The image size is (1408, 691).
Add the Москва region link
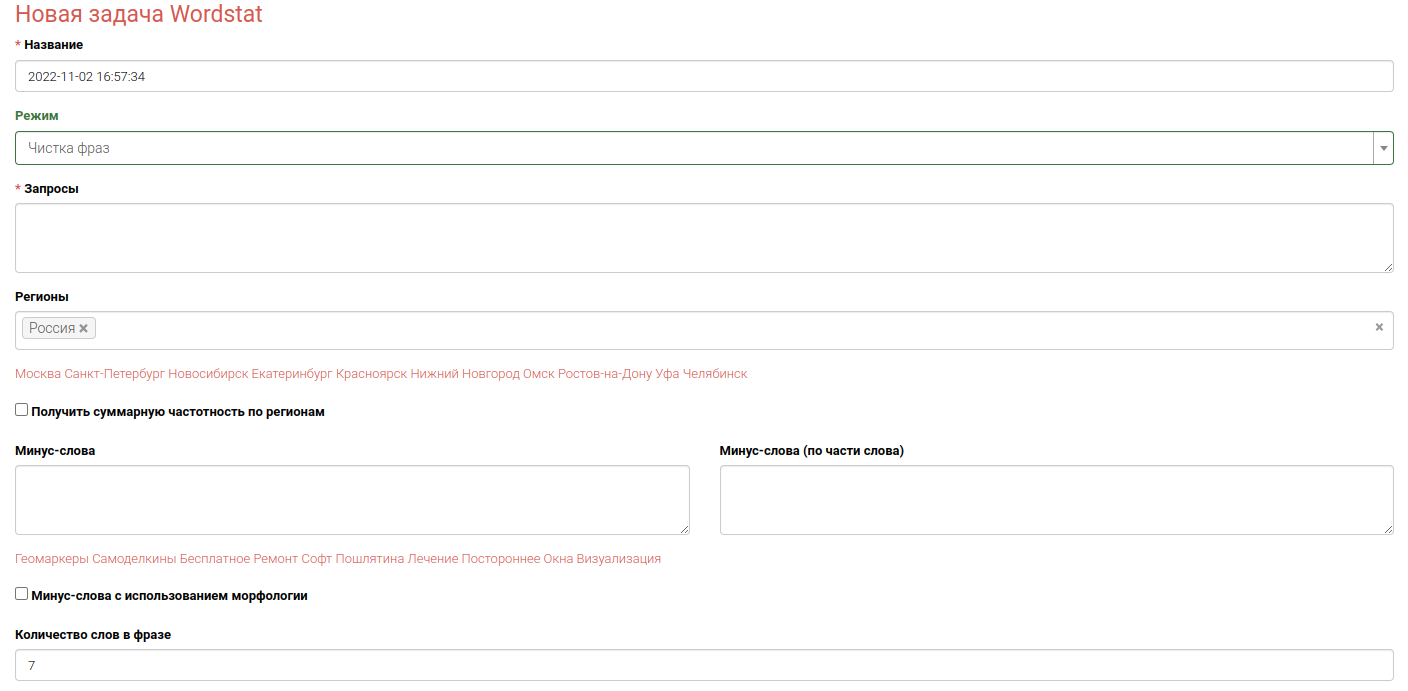[38, 374]
